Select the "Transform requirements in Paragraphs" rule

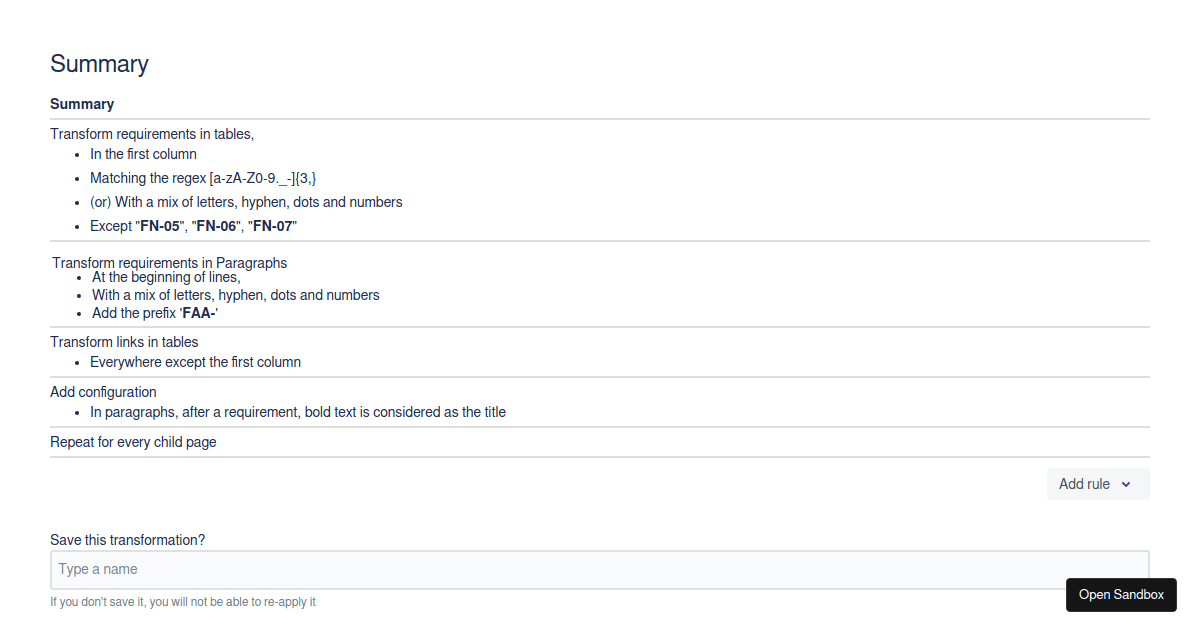170,263
